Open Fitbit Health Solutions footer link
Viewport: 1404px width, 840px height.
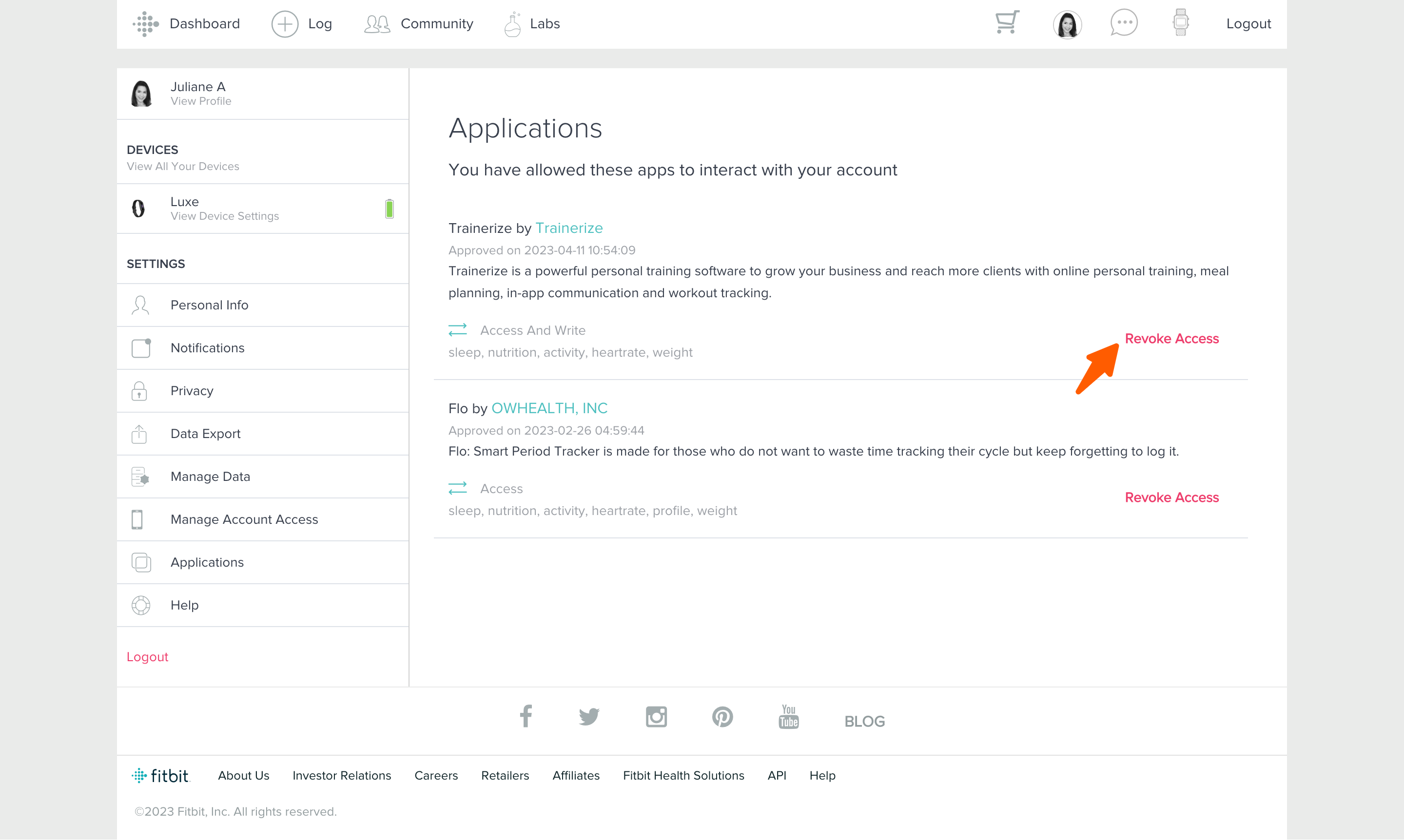683,776
